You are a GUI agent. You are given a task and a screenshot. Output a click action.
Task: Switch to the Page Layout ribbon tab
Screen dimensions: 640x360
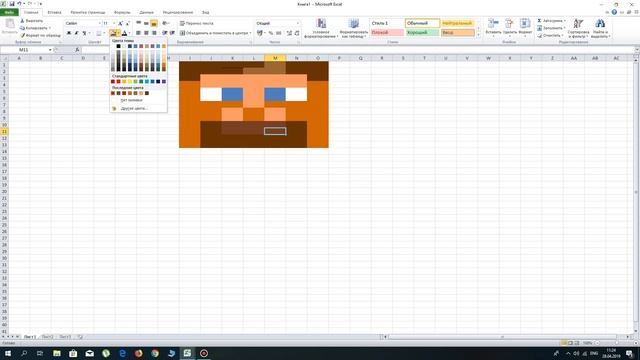(x=88, y=12)
